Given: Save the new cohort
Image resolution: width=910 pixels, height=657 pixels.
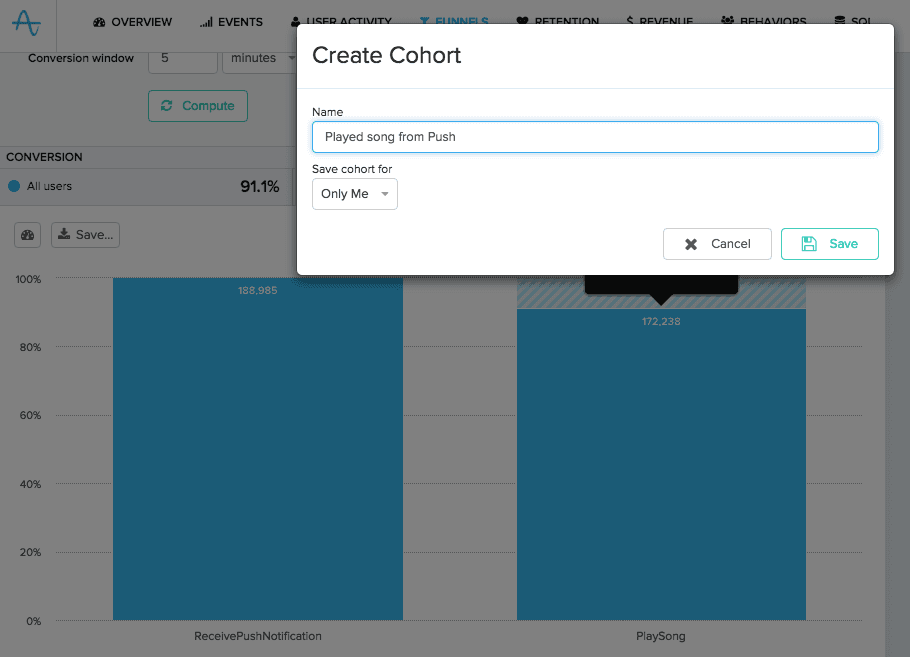Looking at the screenshot, I should pyautogui.click(x=829, y=244).
